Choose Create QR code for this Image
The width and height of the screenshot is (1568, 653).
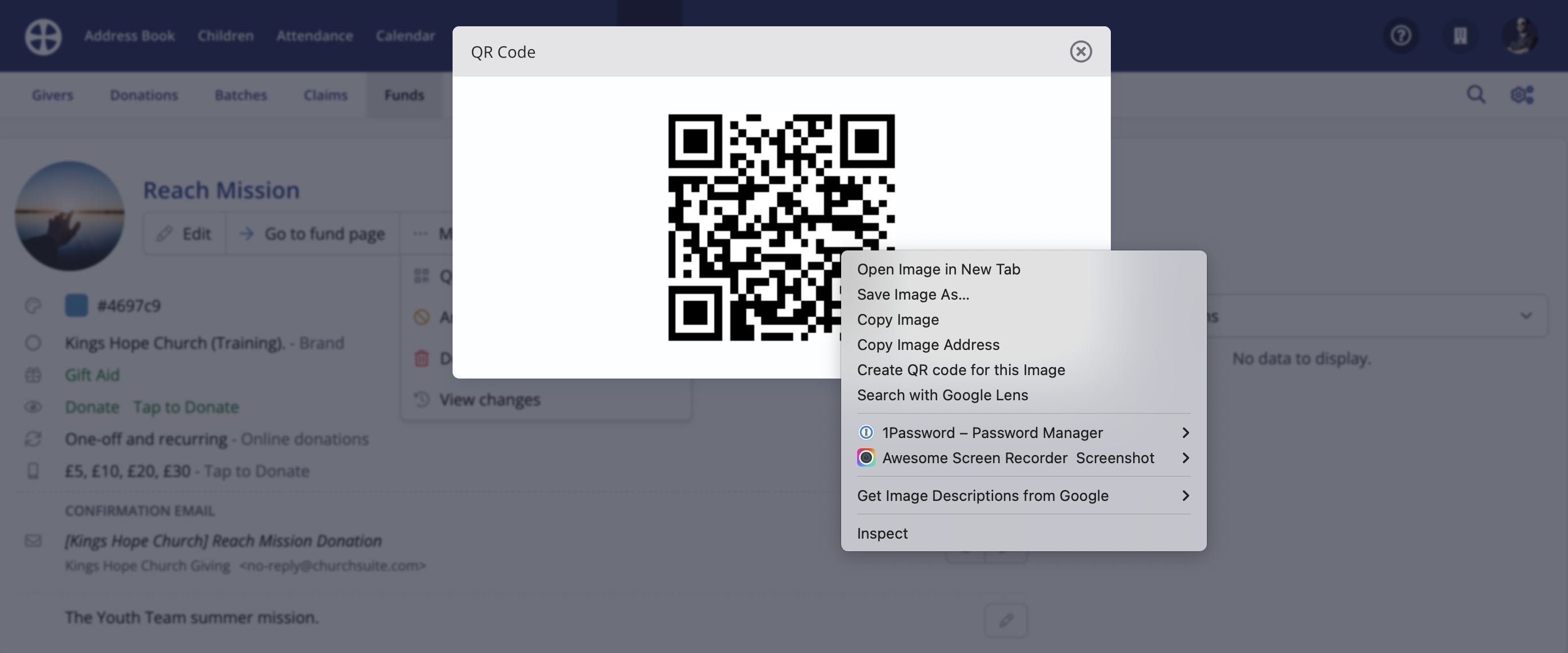(x=1023, y=370)
